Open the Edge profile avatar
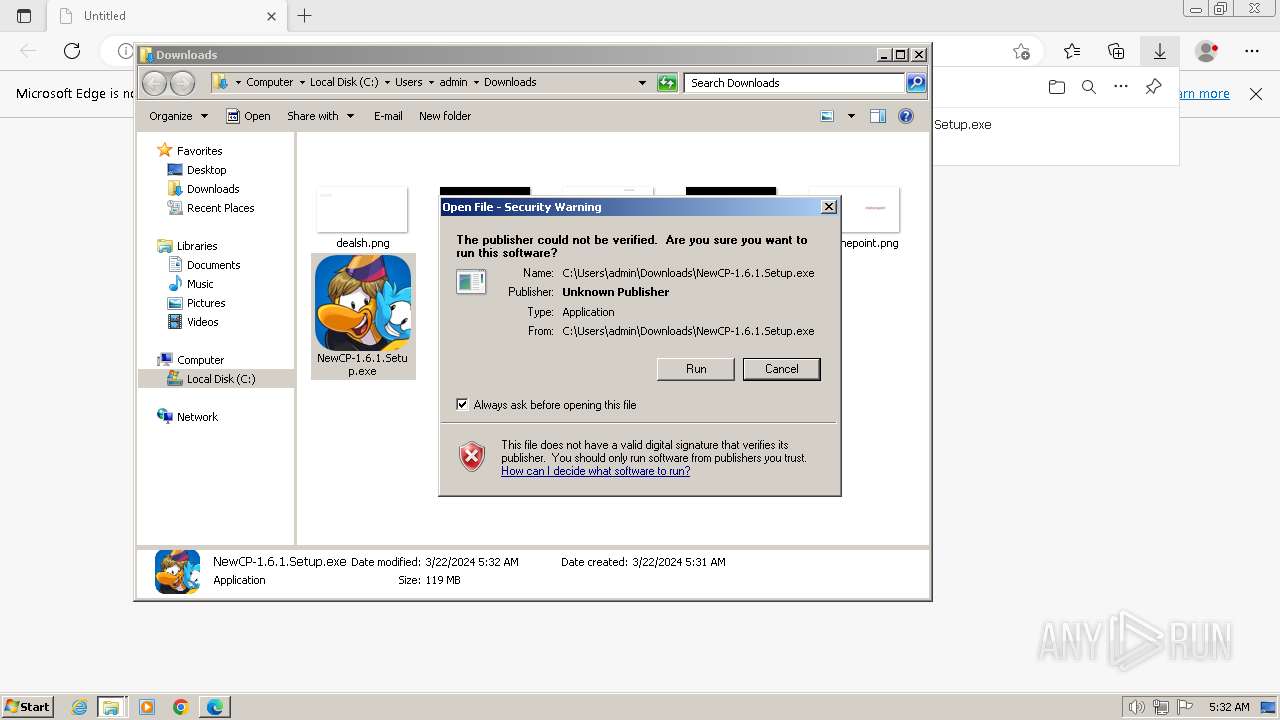 click(1207, 51)
